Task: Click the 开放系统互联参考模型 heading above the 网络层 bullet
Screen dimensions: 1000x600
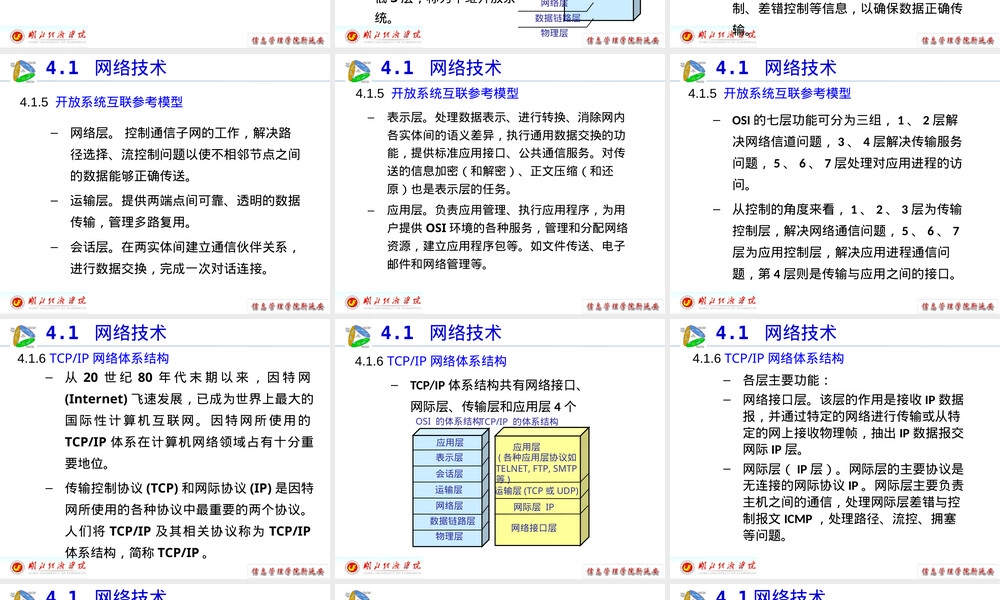Action: [x=119, y=102]
